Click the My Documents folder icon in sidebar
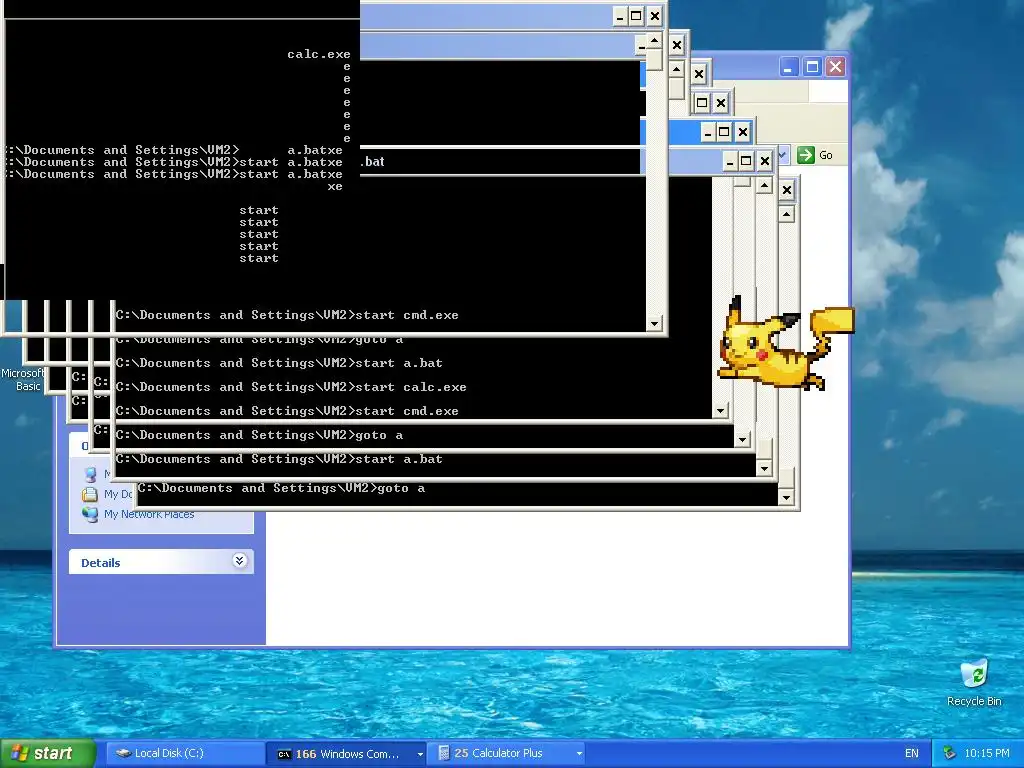This screenshot has height=768, width=1024. [x=90, y=494]
